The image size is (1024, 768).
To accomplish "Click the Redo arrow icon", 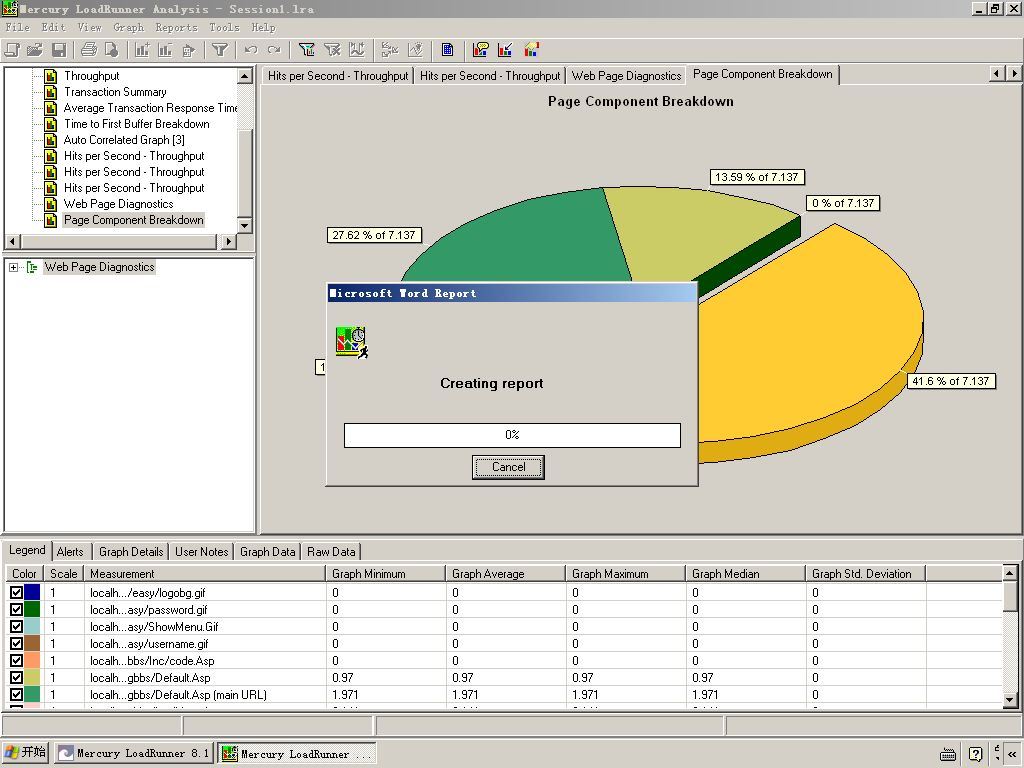I will (x=274, y=50).
